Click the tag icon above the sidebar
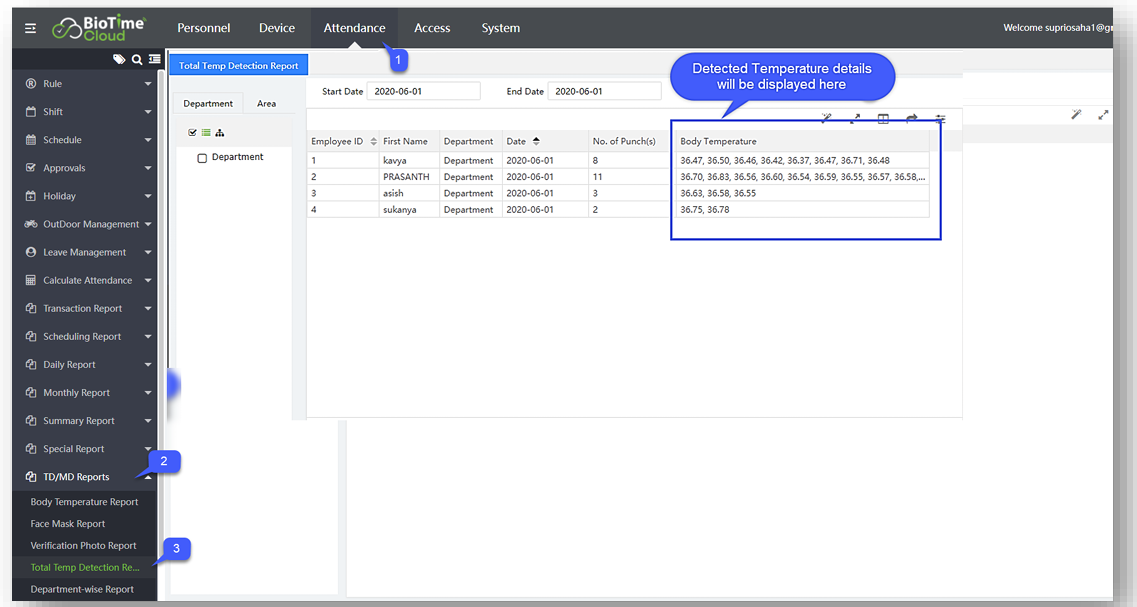1137x607 pixels. 119,60
